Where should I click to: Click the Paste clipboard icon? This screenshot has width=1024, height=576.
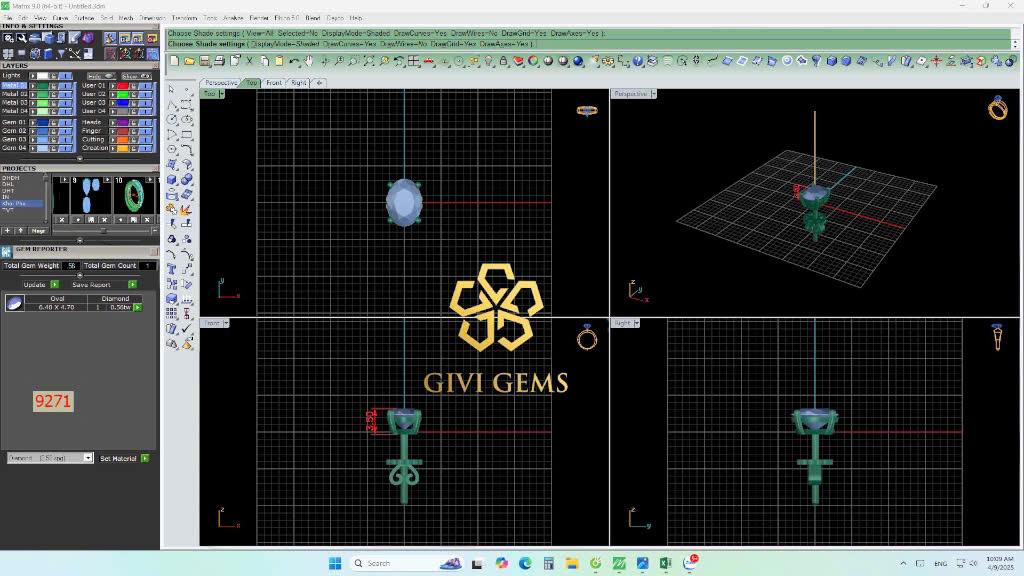pyautogui.click(x=280, y=61)
